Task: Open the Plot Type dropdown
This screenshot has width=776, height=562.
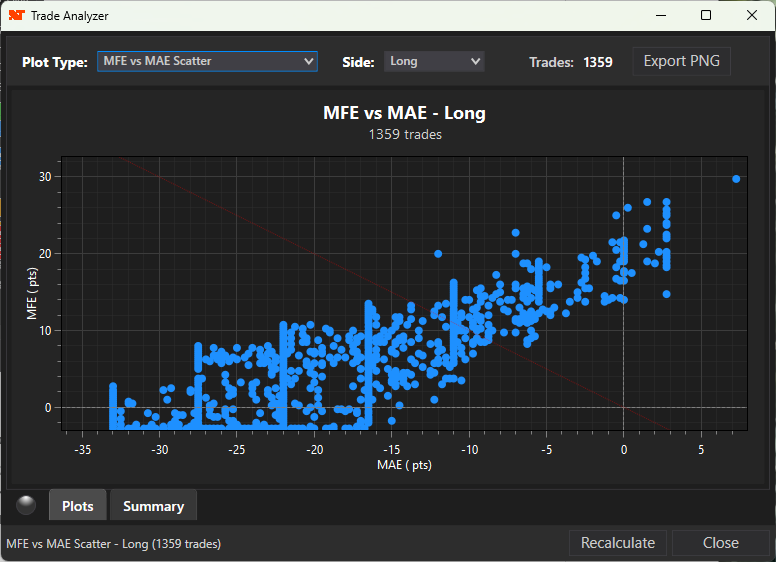Action: [x=207, y=61]
